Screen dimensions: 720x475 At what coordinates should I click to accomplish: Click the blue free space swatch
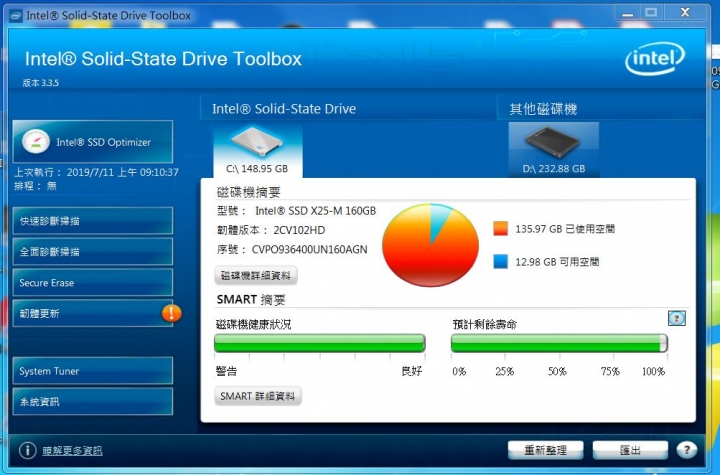[501, 261]
